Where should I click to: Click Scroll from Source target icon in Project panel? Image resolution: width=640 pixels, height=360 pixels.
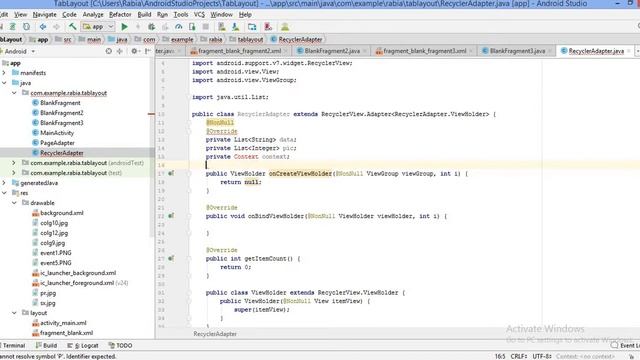pos(109,51)
